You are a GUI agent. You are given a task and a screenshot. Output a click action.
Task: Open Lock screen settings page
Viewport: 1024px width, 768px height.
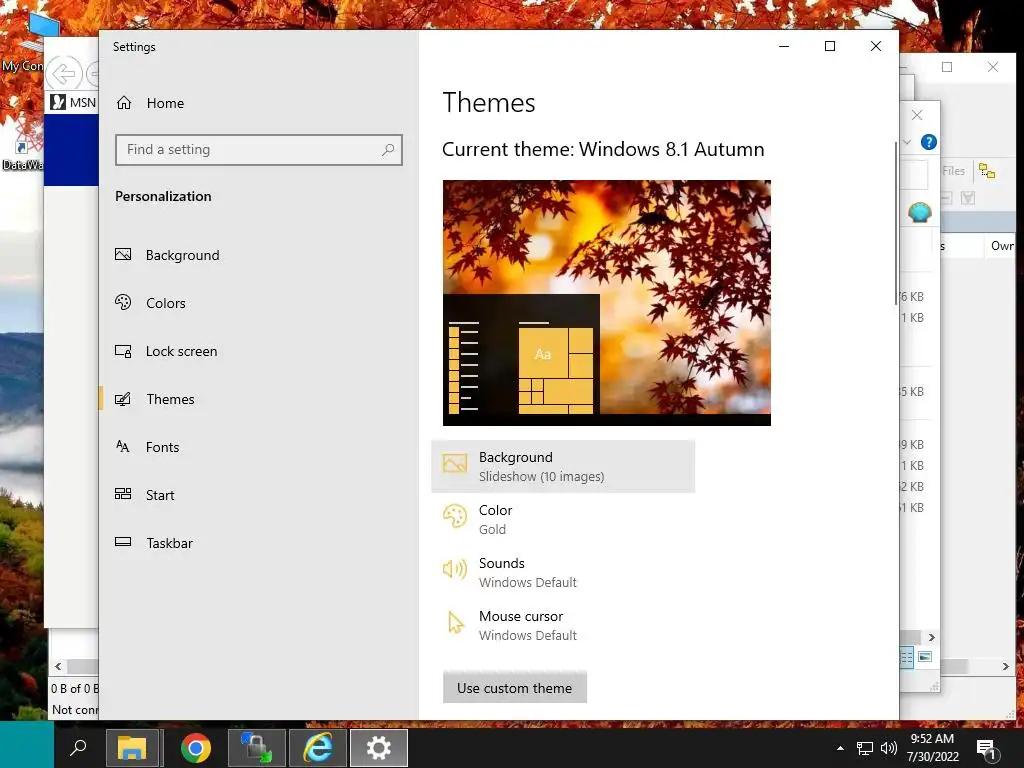[x=166, y=351]
